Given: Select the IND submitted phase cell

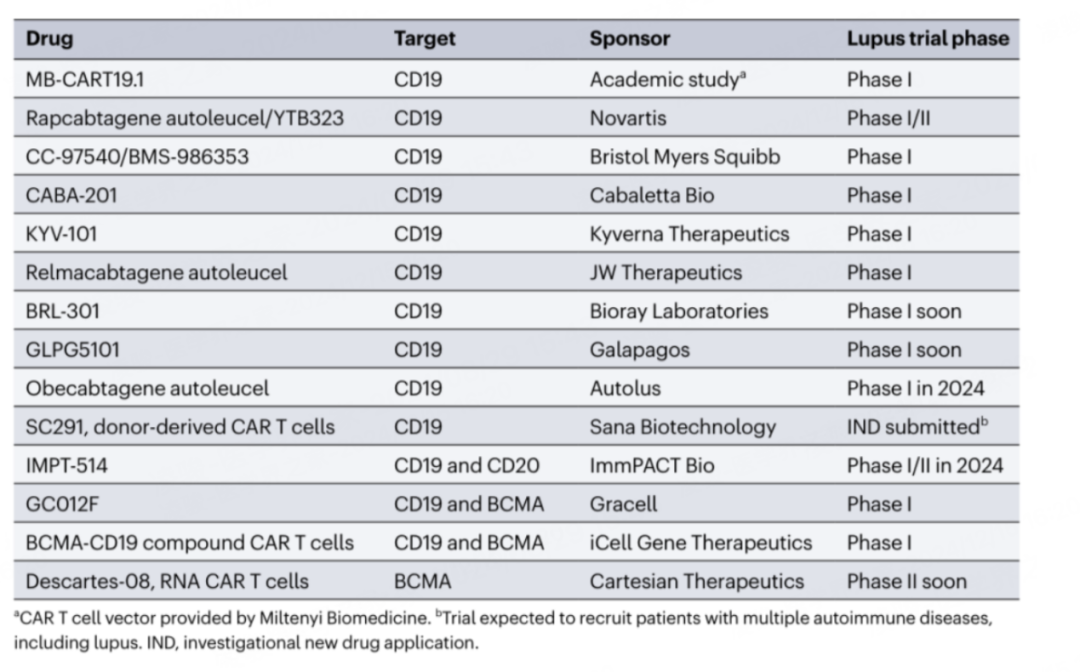Looking at the screenshot, I should click(916, 427).
